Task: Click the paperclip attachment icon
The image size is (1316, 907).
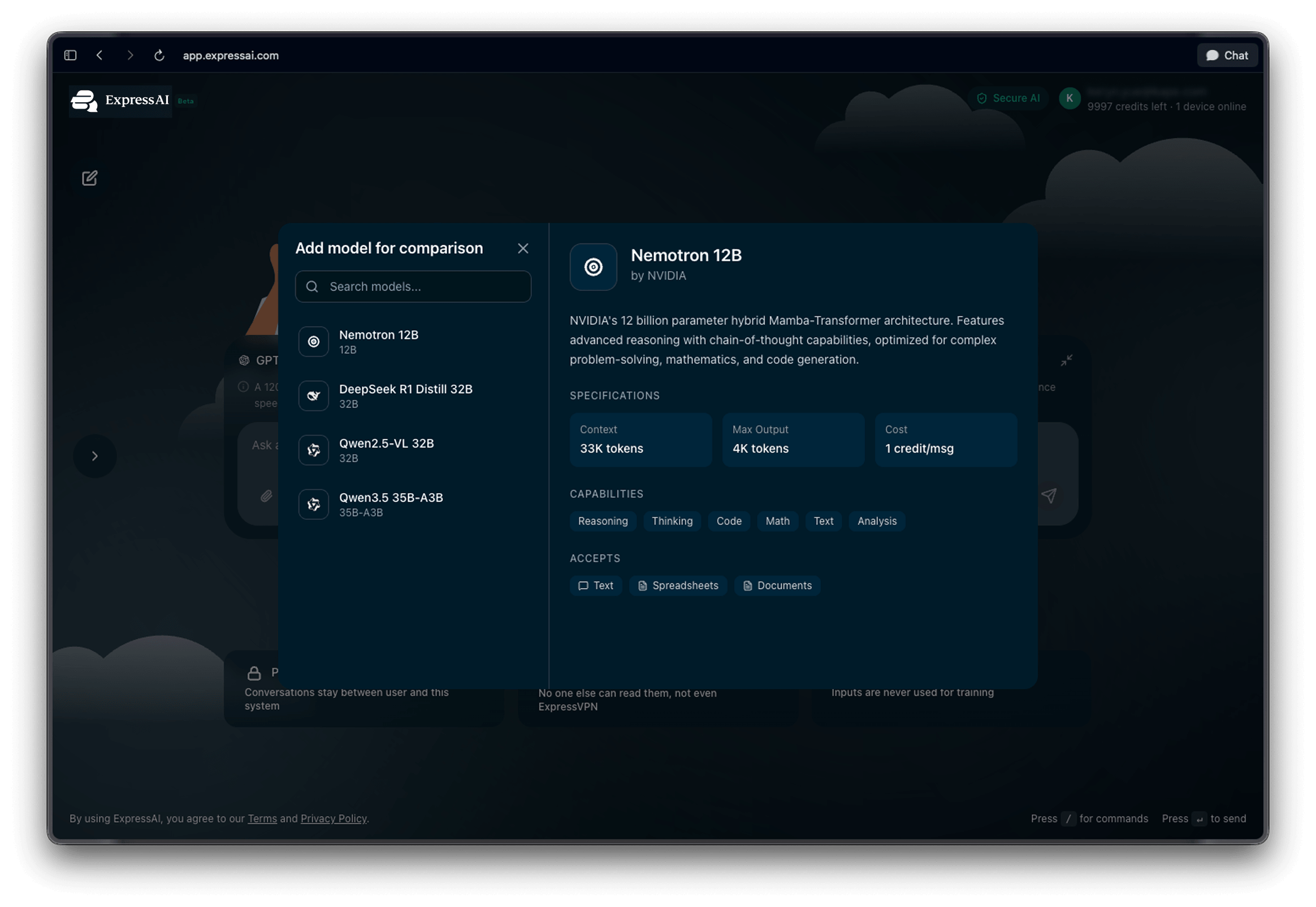Action: 266,496
